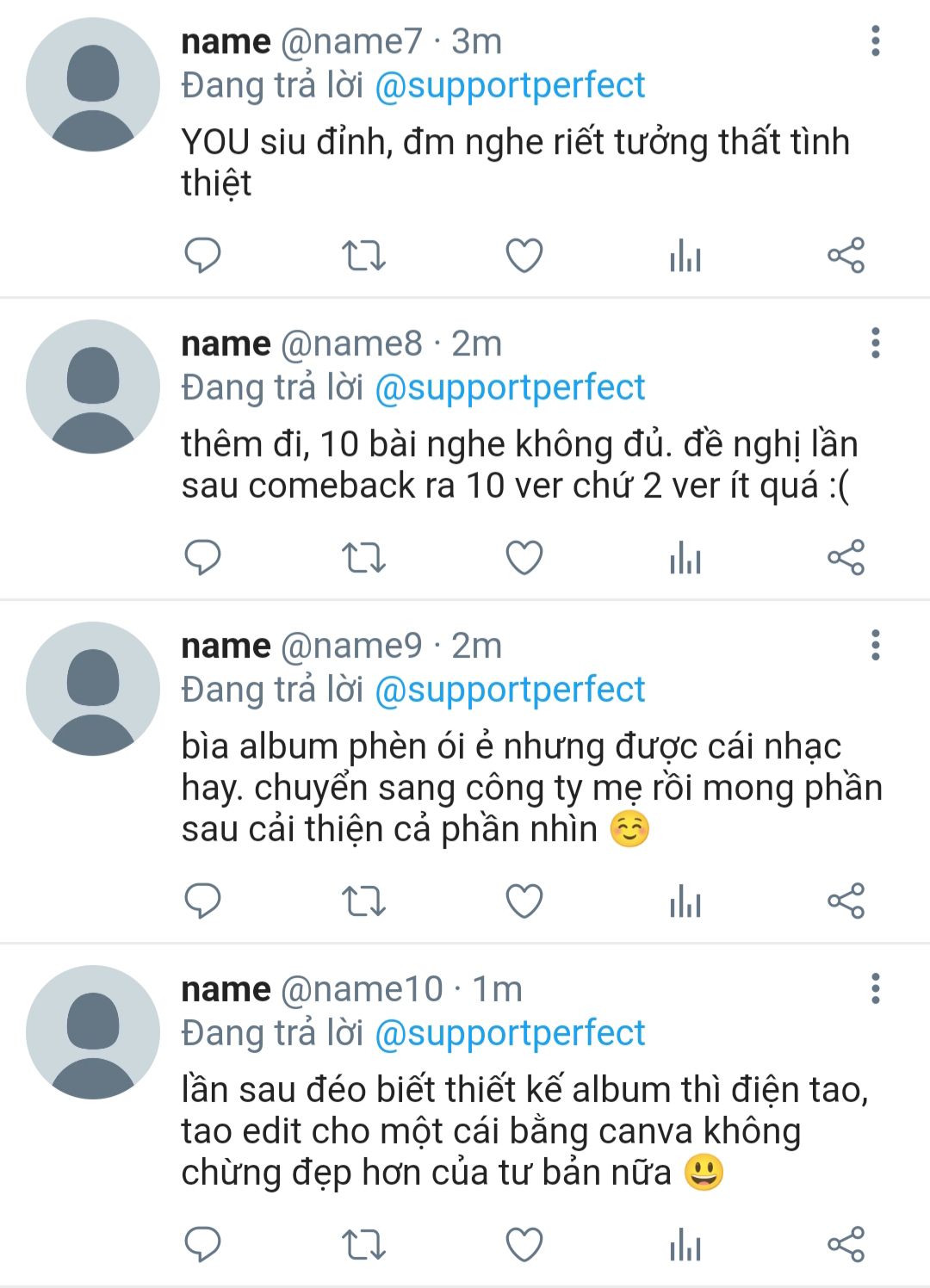Share the @name9 tweet about bìa album

pos(846,901)
